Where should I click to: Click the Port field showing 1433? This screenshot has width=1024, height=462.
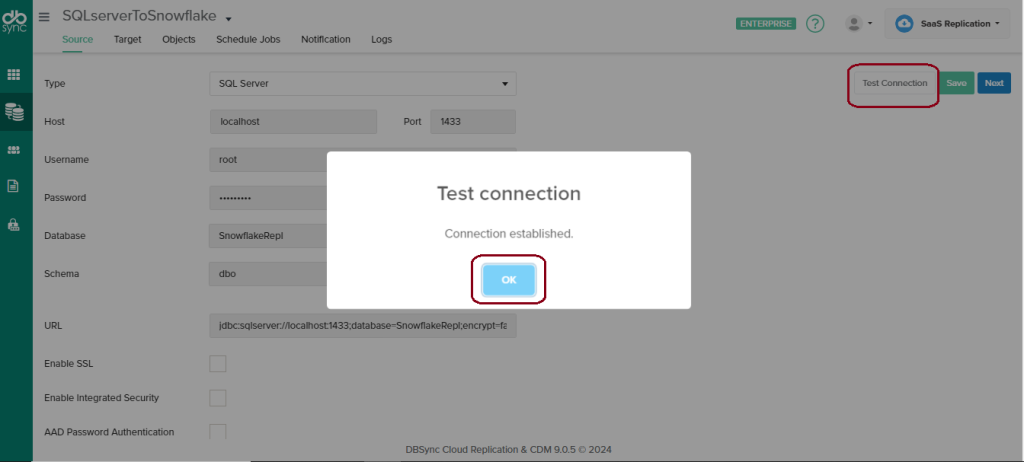pos(473,122)
